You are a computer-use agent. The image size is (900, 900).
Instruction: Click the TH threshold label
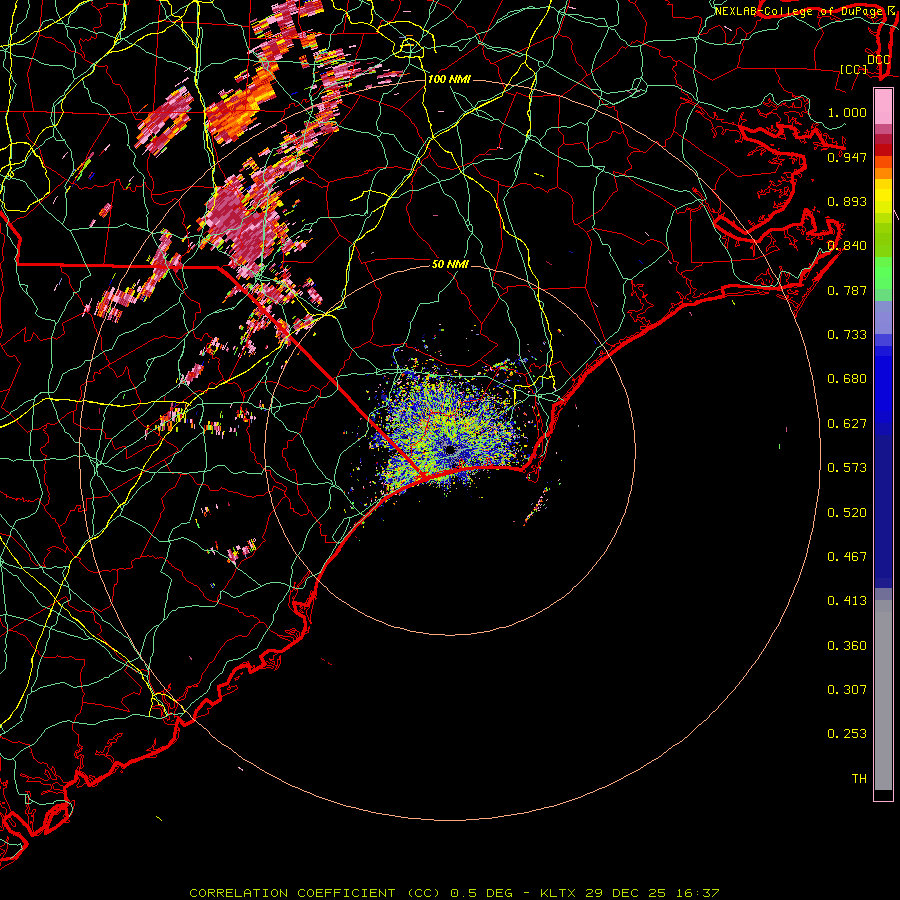859,779
